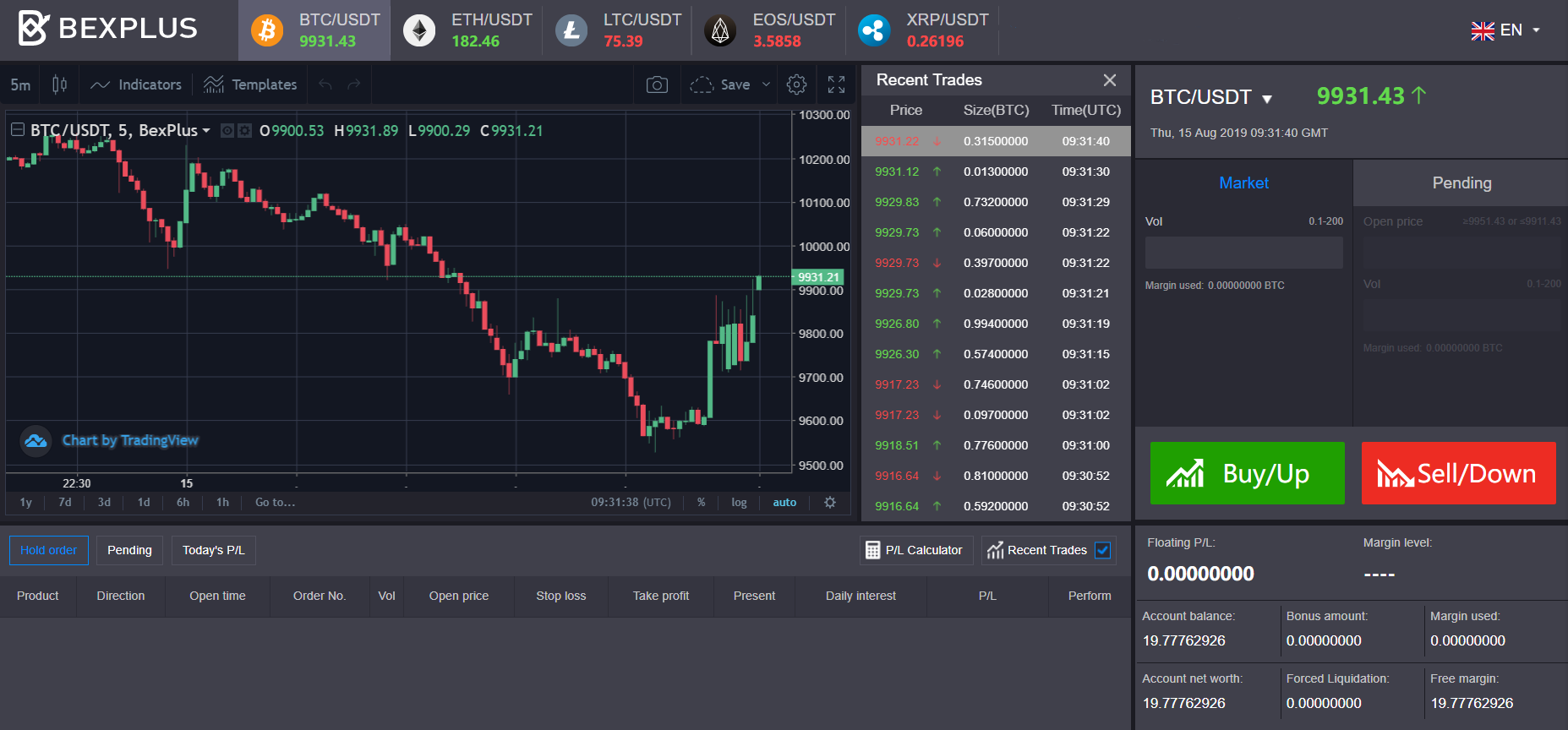This screenshot has height=730, width=1568.
Task: Toggle percent scale on chart
Action: pos(702,502)
